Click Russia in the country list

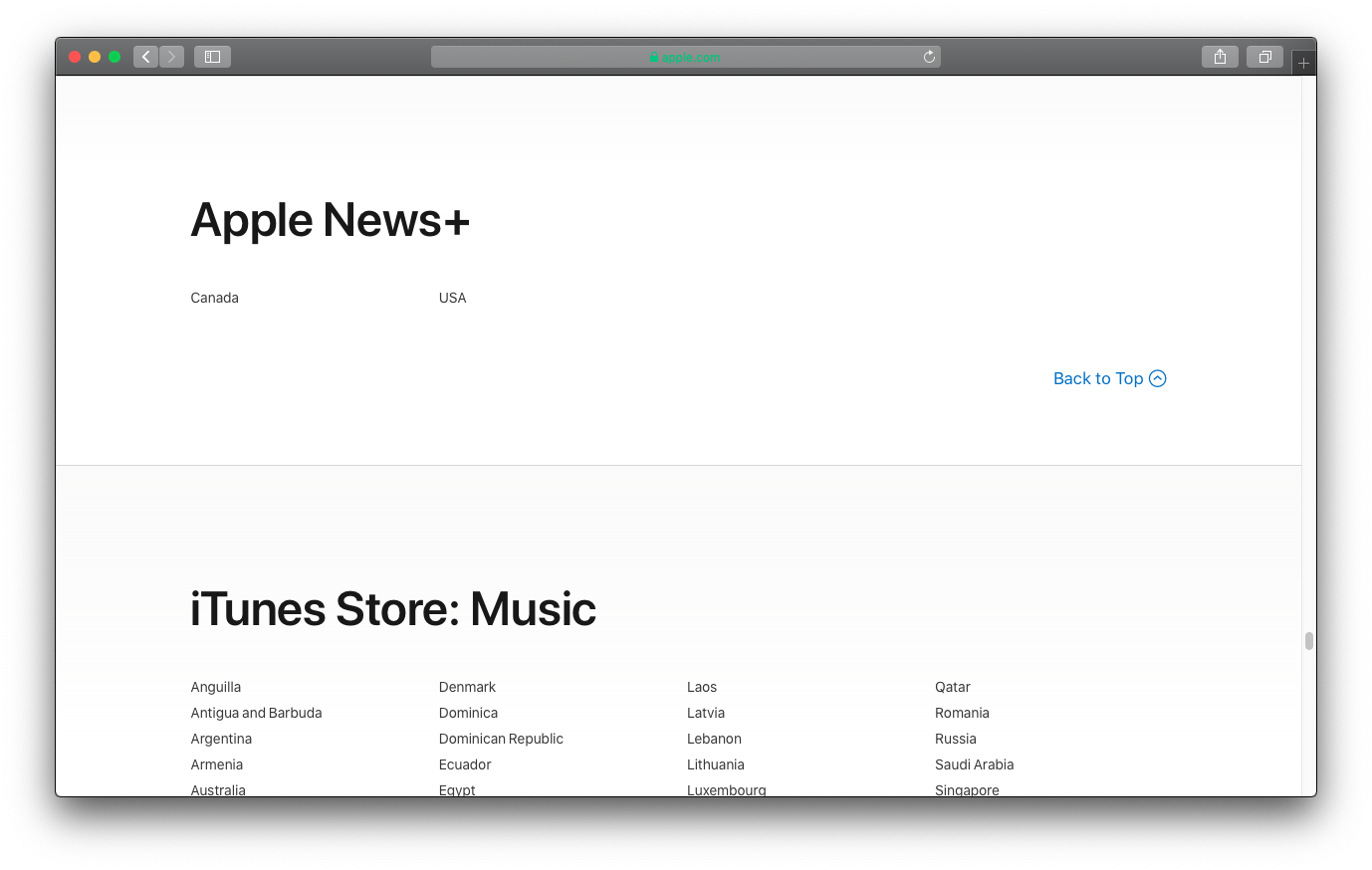pos(956,739)
